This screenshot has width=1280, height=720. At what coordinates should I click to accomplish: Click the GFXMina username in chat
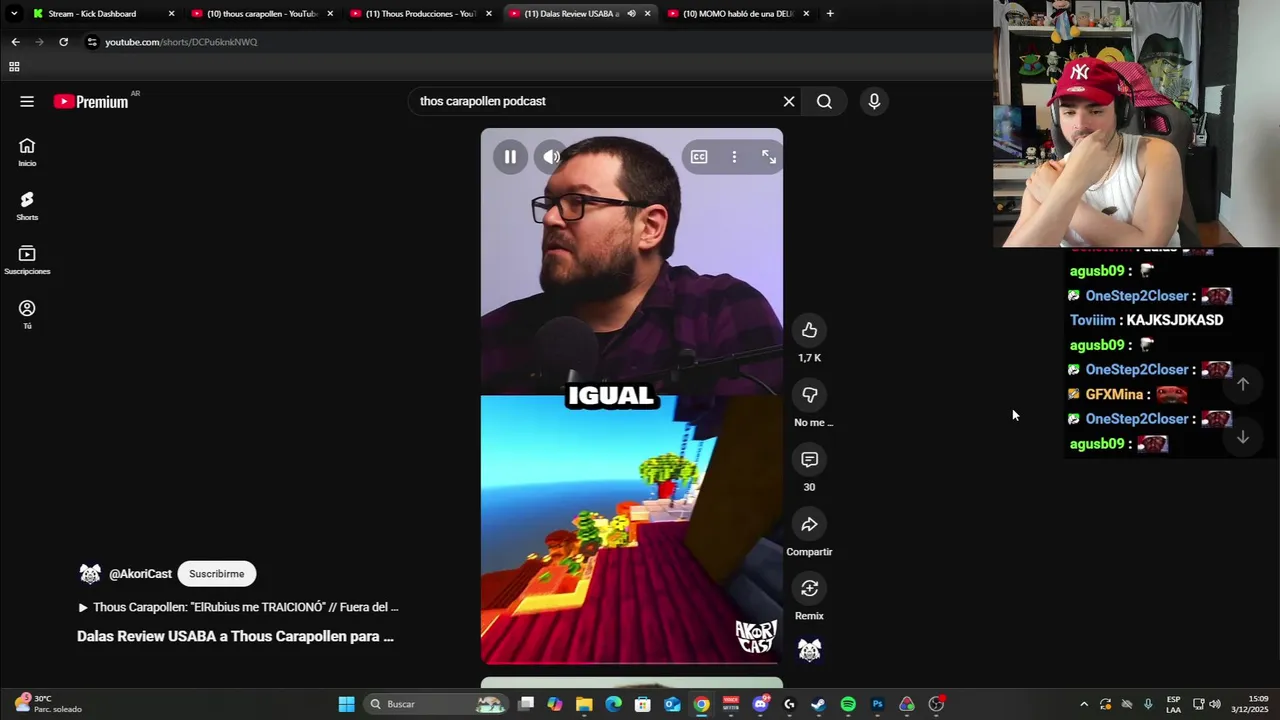[x=1114, y=395]
